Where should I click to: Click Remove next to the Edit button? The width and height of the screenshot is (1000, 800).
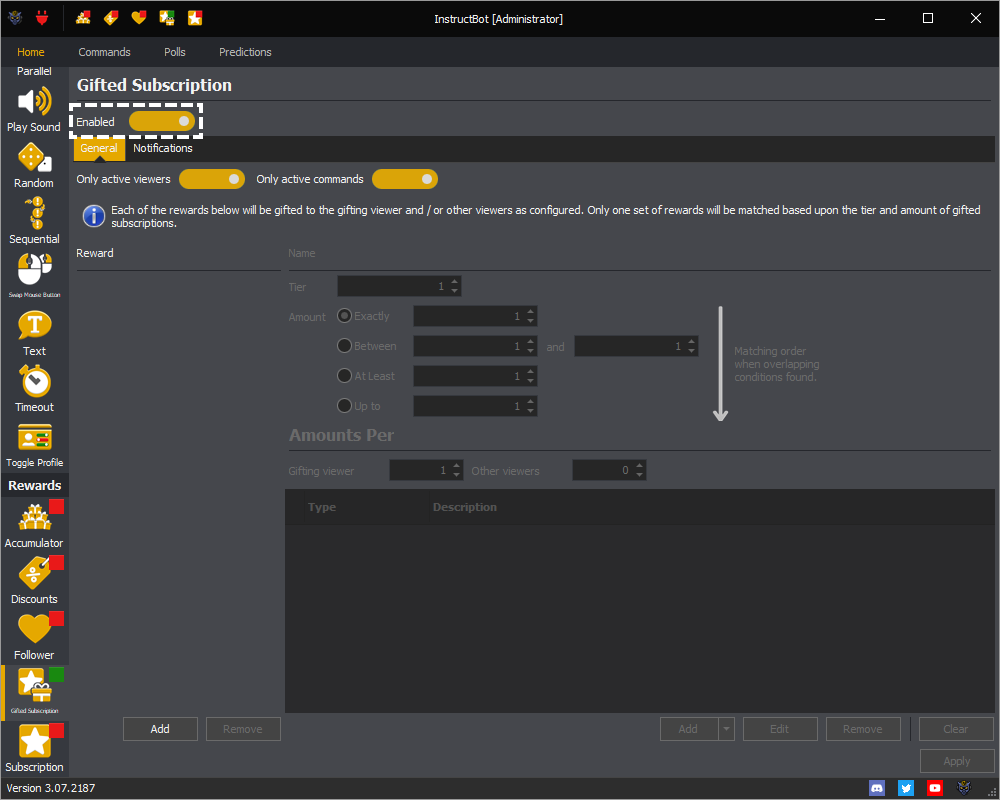863,729
